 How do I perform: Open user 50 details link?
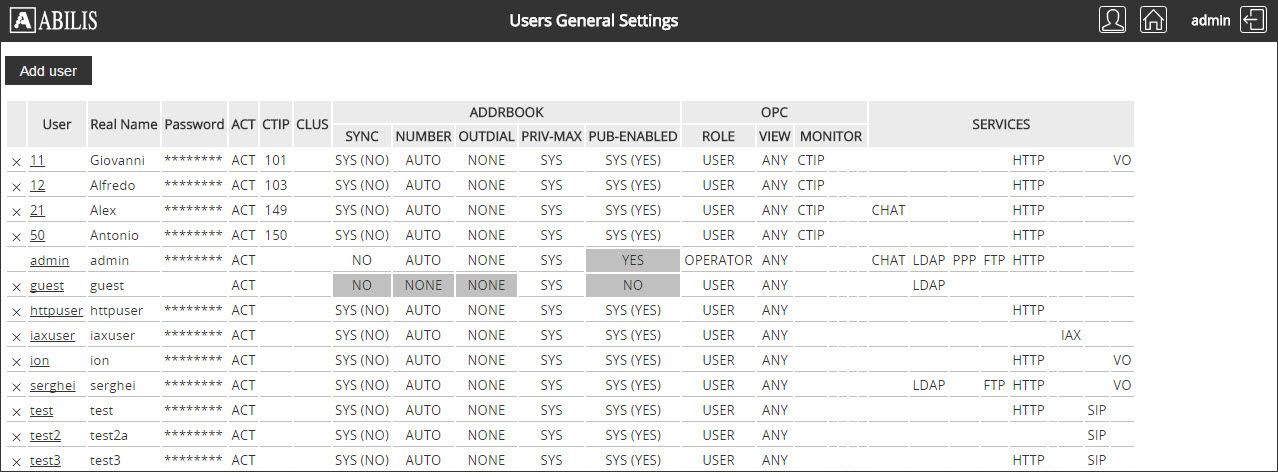click(37, 235)
